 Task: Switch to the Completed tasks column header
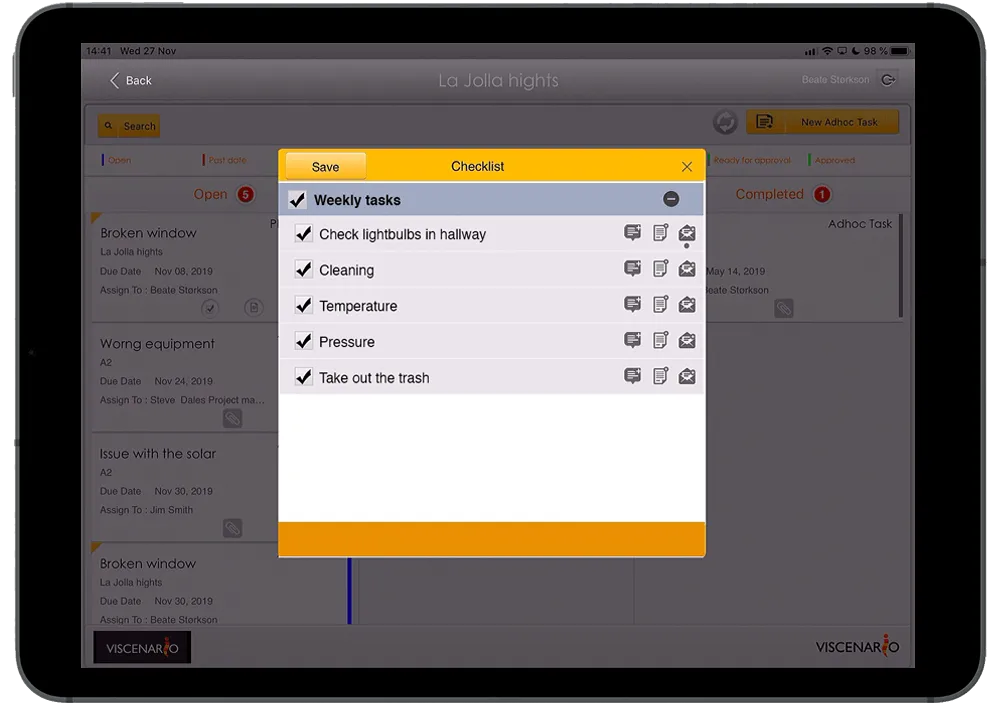pos(783,194)
